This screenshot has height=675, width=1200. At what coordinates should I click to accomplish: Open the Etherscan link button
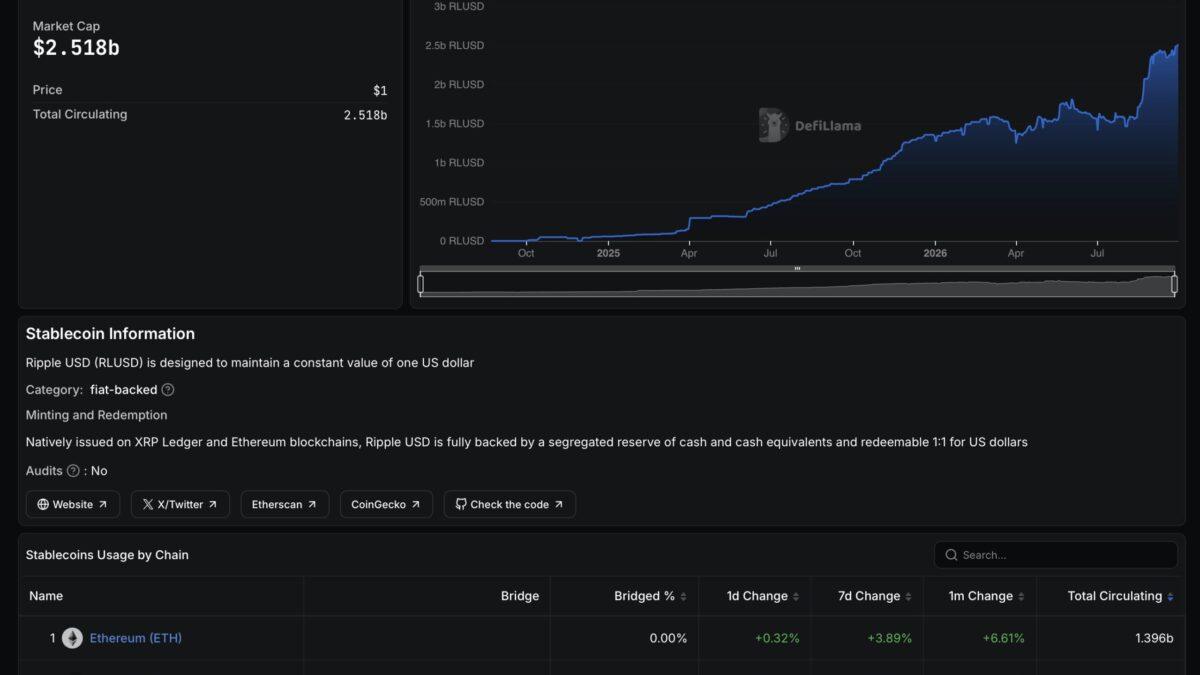285,504
